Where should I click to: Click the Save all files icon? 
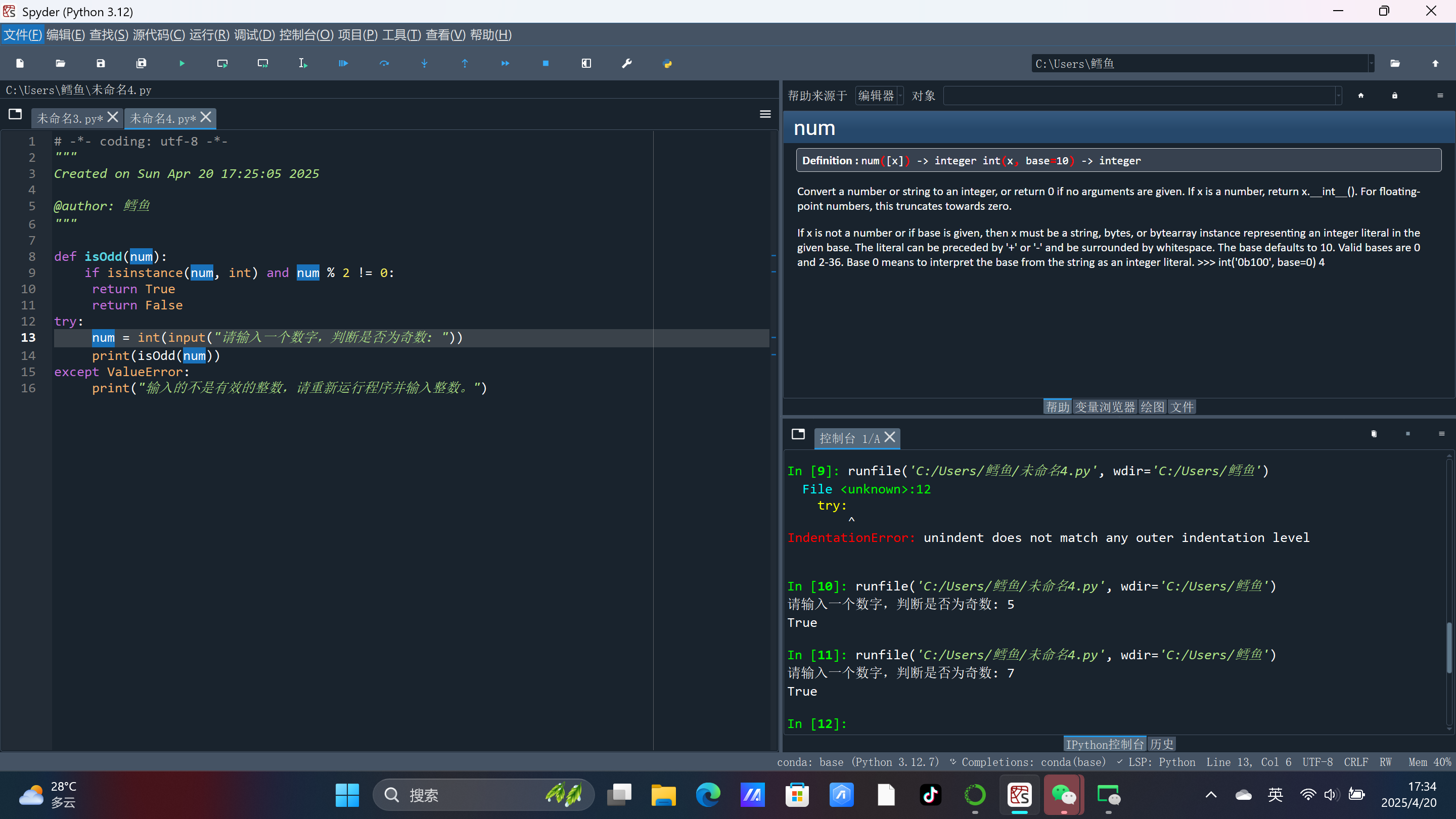(x=142, y=63)
